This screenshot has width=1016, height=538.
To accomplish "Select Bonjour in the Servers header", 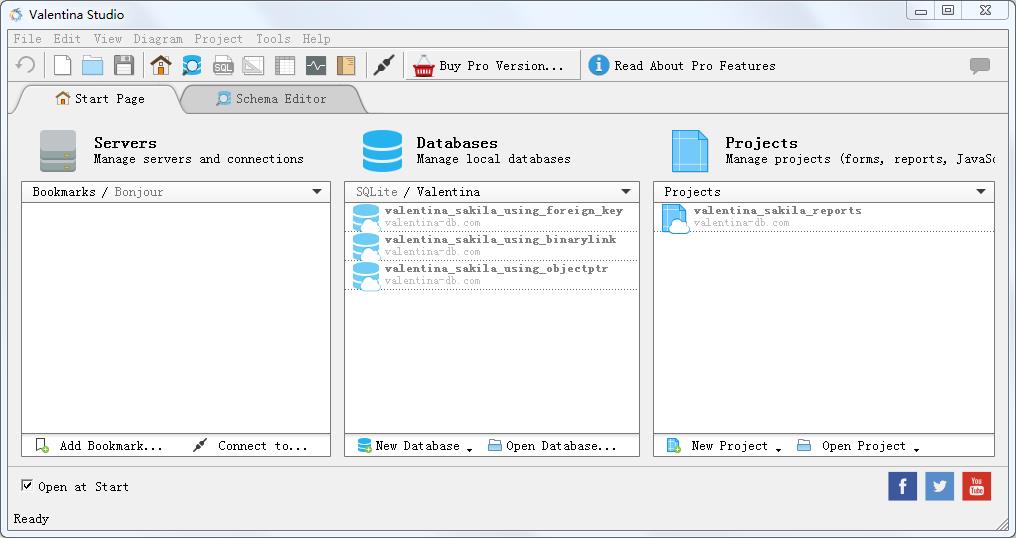I will [139, 192].
